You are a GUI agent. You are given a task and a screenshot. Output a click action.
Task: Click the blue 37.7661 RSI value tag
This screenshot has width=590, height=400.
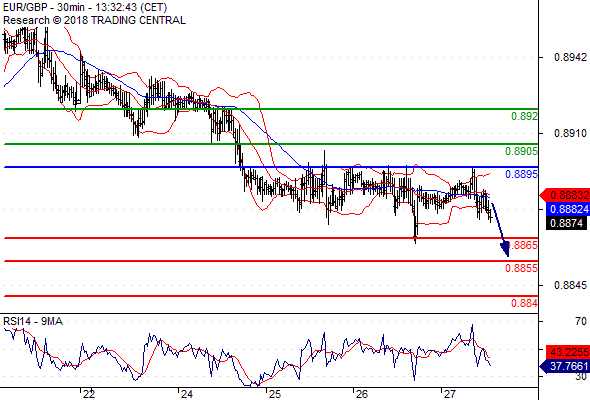pos(565,366)
